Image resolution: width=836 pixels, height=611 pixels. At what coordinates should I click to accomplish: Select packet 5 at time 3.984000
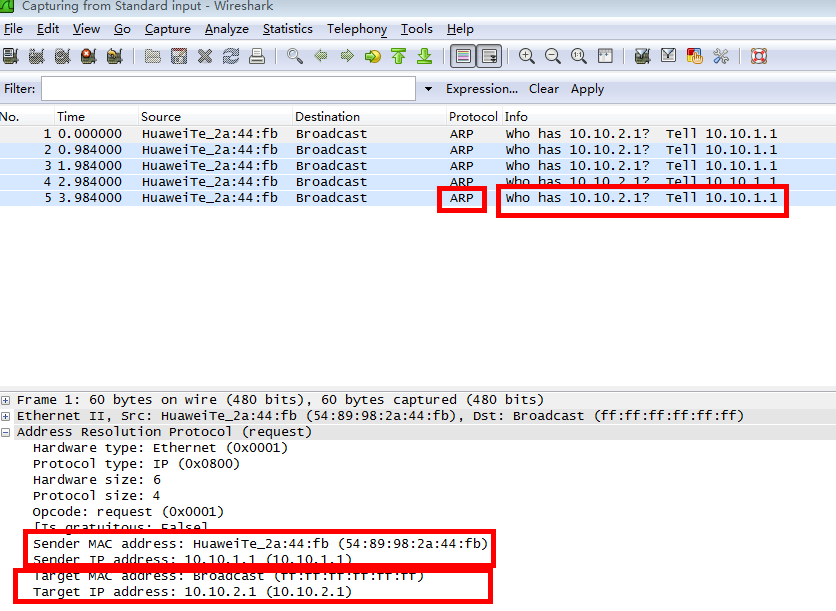tap(418, 198)
